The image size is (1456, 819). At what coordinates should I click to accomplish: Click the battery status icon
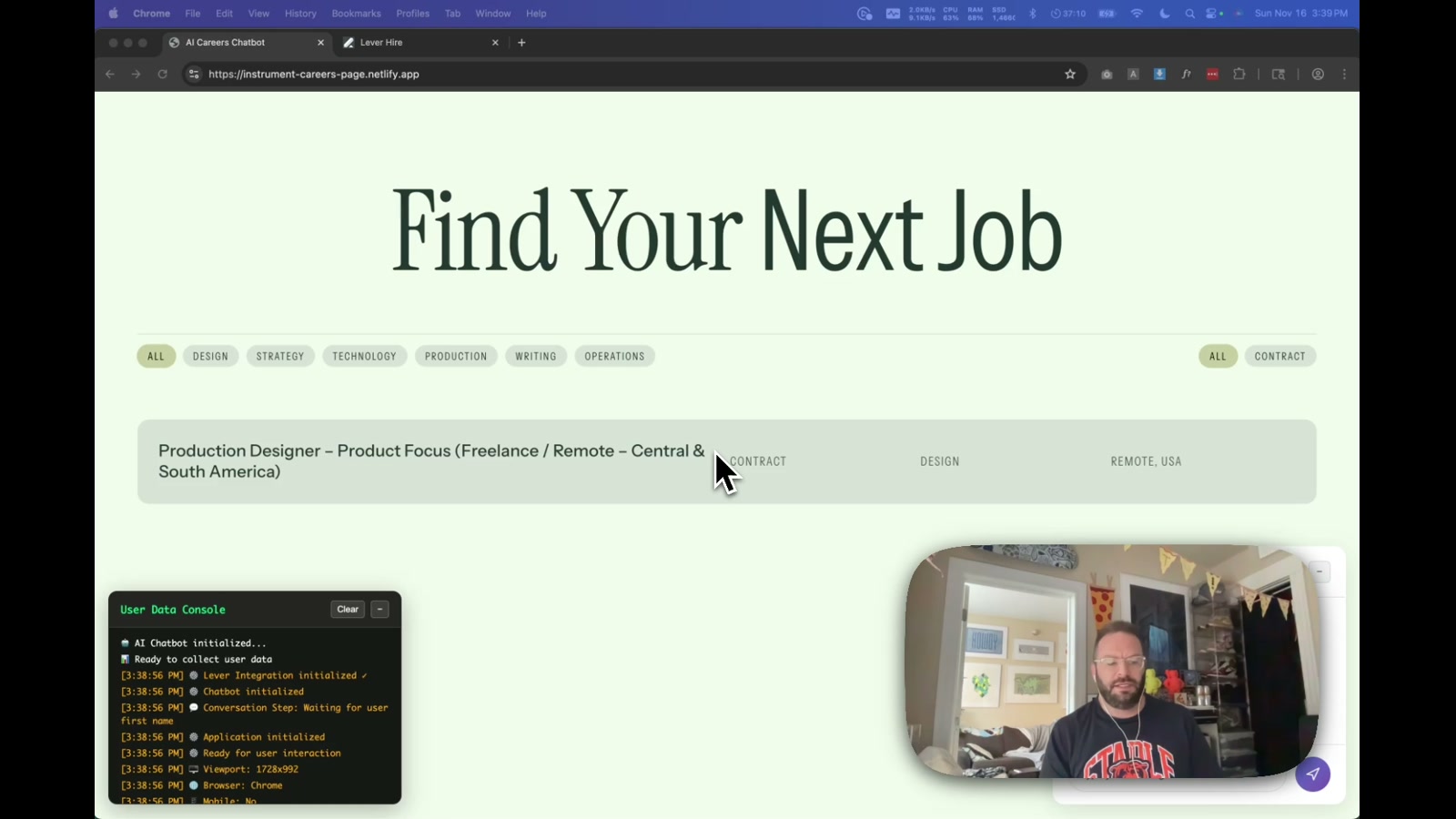[x=1107, y=14]
